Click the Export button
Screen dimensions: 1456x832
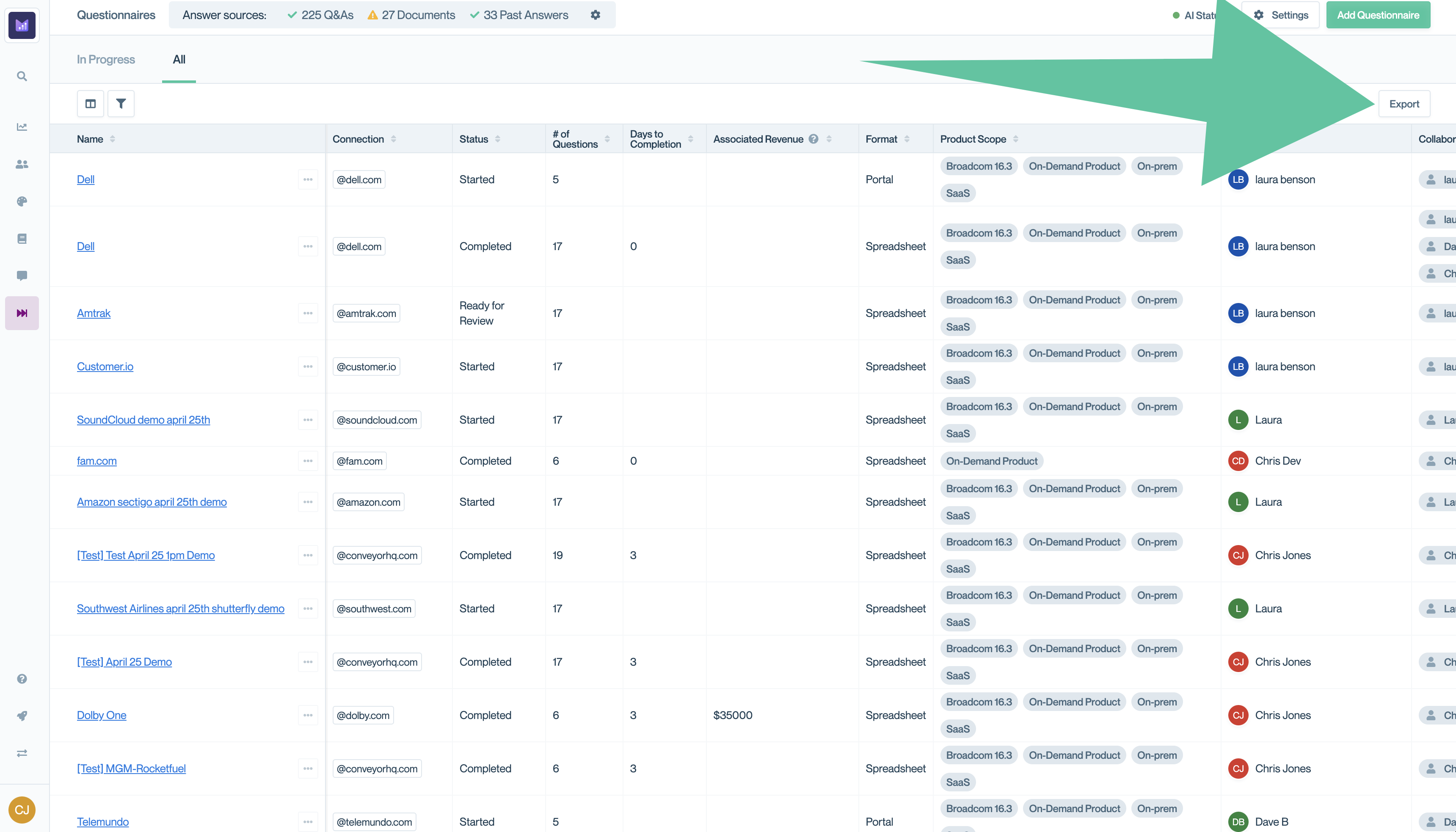1404,103
